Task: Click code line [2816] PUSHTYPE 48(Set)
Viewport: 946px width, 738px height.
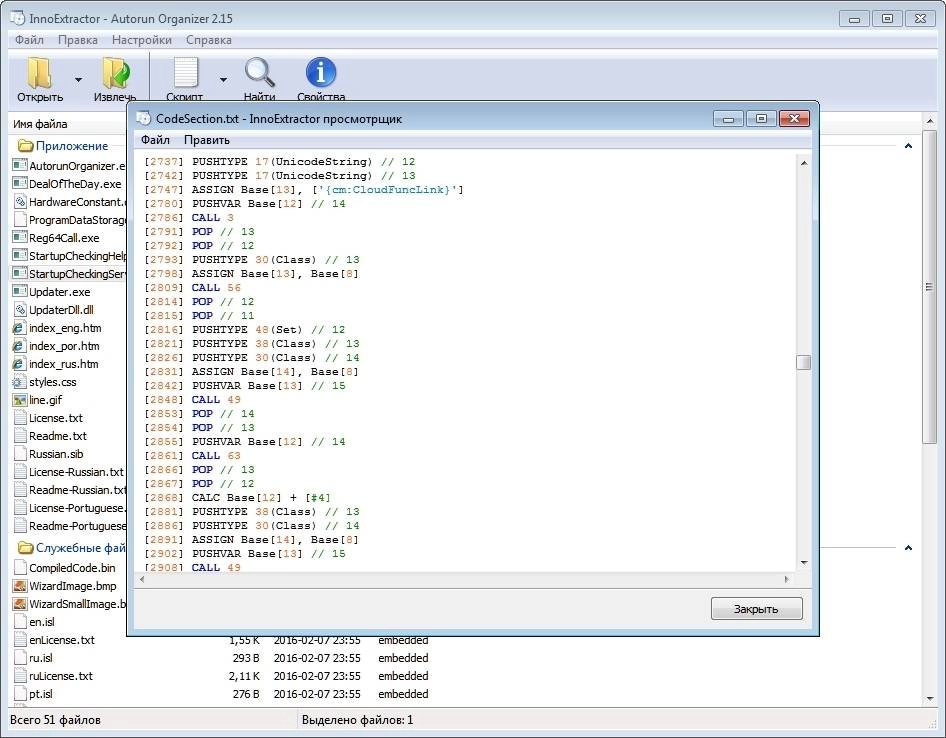Action: point(244,329)
